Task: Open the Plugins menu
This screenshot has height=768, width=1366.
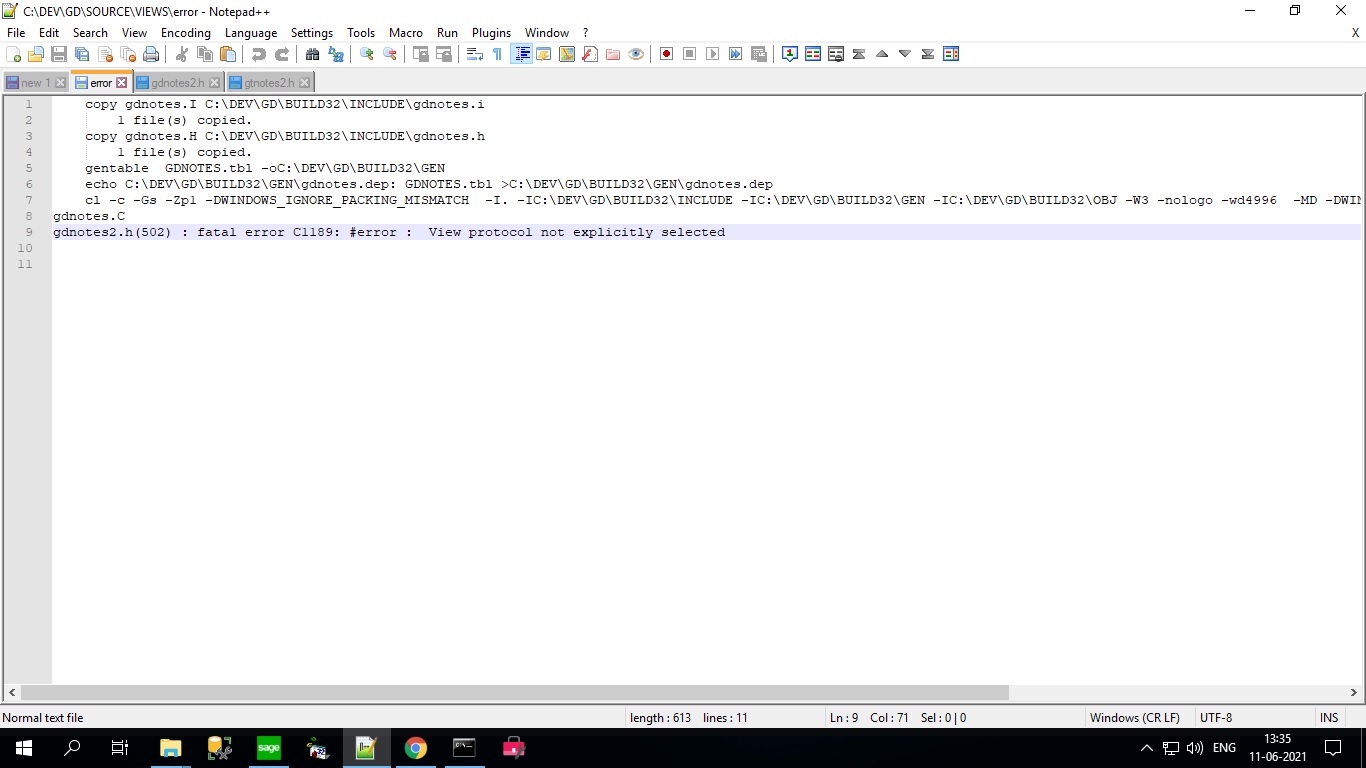Action: click(491, 32)
